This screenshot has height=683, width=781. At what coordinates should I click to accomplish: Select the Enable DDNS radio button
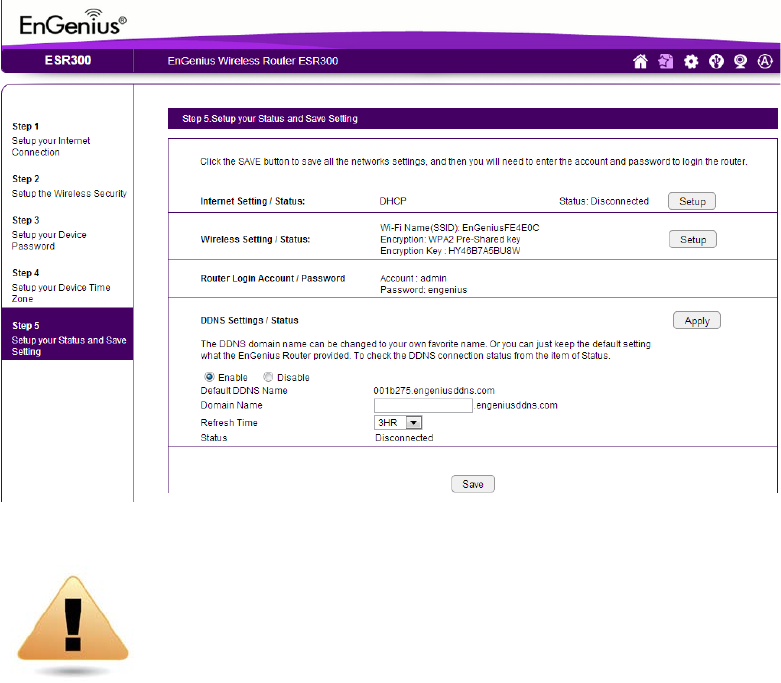click(209, 377)
